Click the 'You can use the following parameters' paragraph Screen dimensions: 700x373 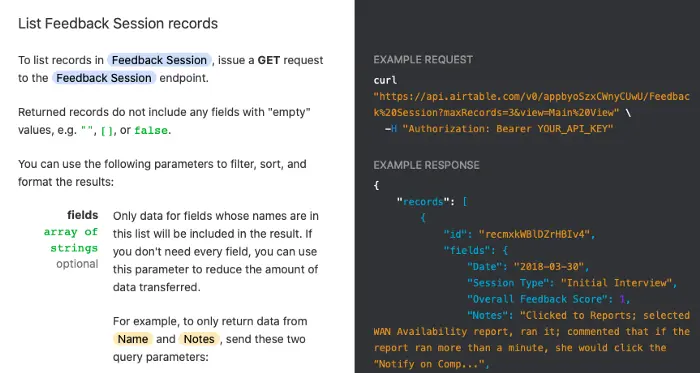tap(162, 173)
